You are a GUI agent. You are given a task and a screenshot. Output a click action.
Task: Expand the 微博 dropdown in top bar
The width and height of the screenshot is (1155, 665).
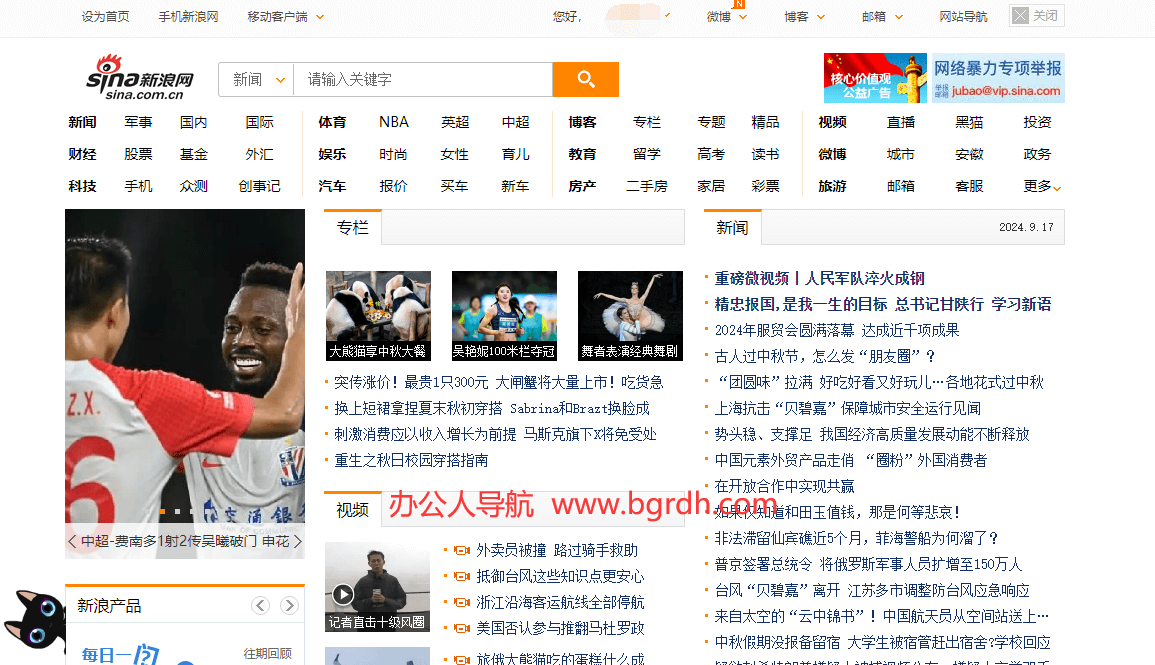pos(727,16)
